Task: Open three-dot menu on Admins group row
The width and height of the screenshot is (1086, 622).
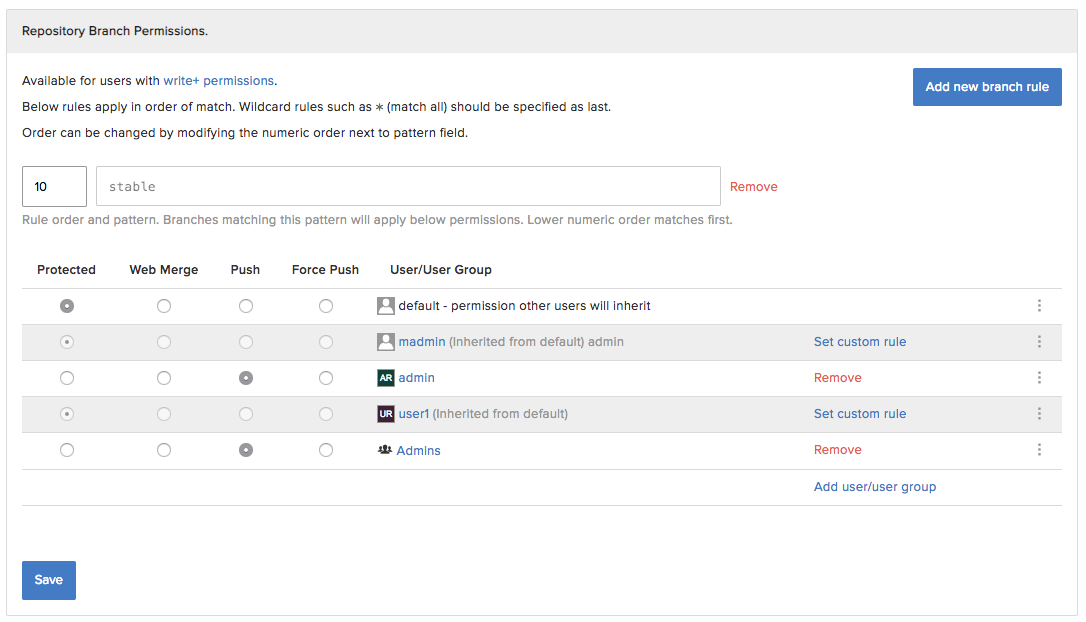Action: point(1039,450)
